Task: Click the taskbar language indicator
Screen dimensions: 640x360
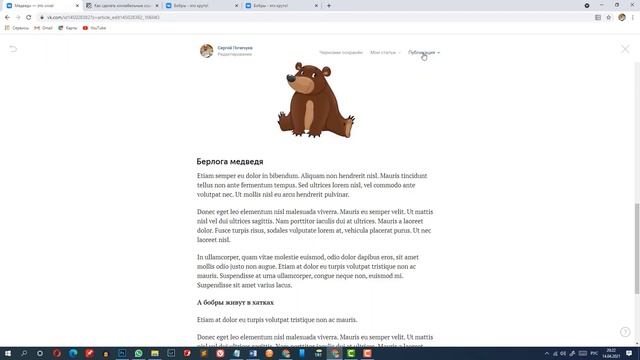Action: coord(594,353)
